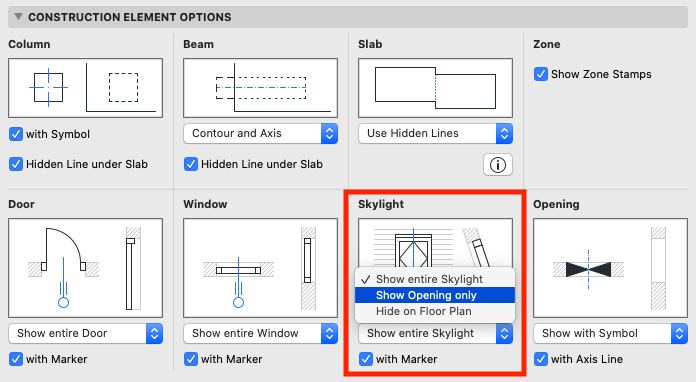Open the Contour and Axis dropdown
The width and height of the screenshot is (696, 382).
click(261, 134)
